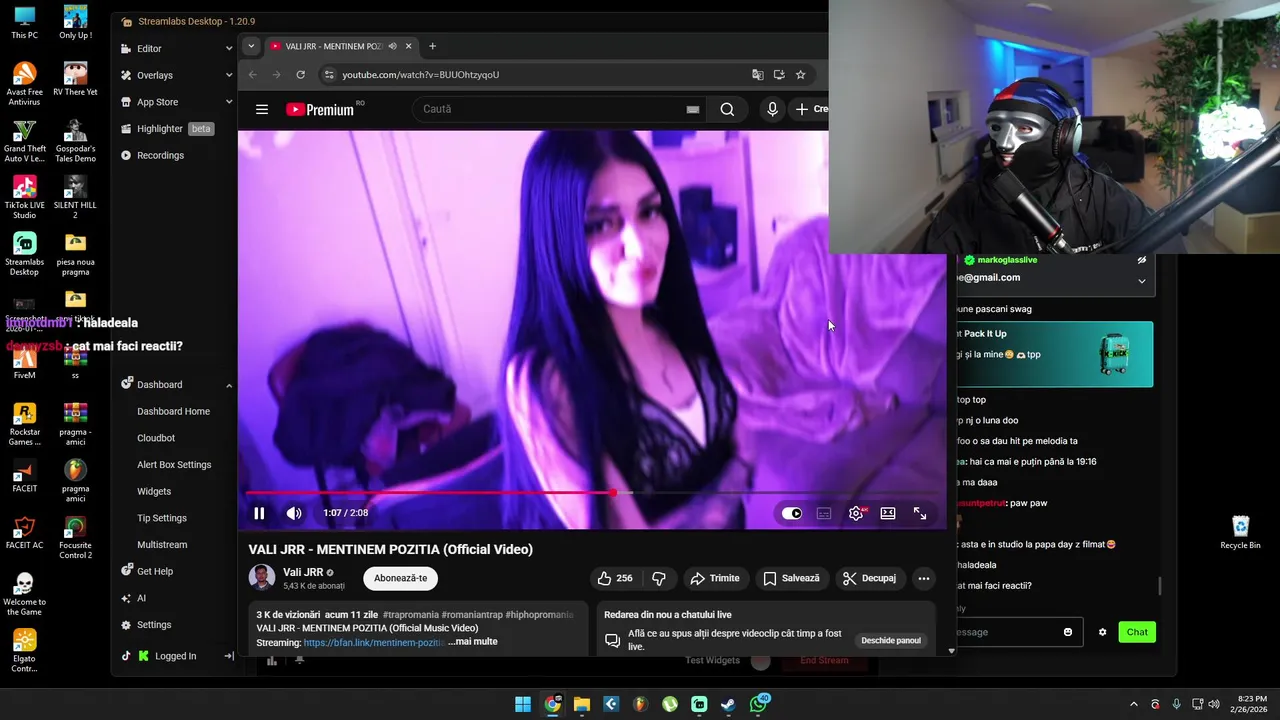The width and height of the screenshot is (1280, 720).
Task: Dislike the video
Action: 659,578
